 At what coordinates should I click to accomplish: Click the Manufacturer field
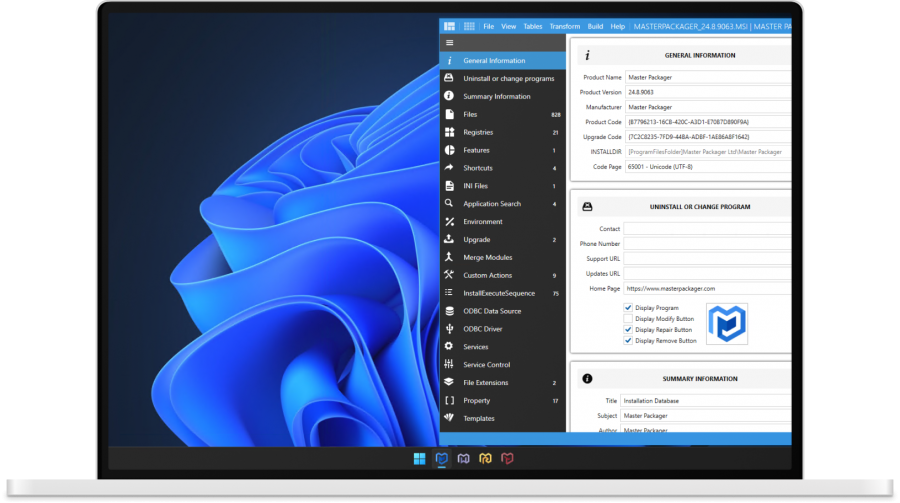708,107
